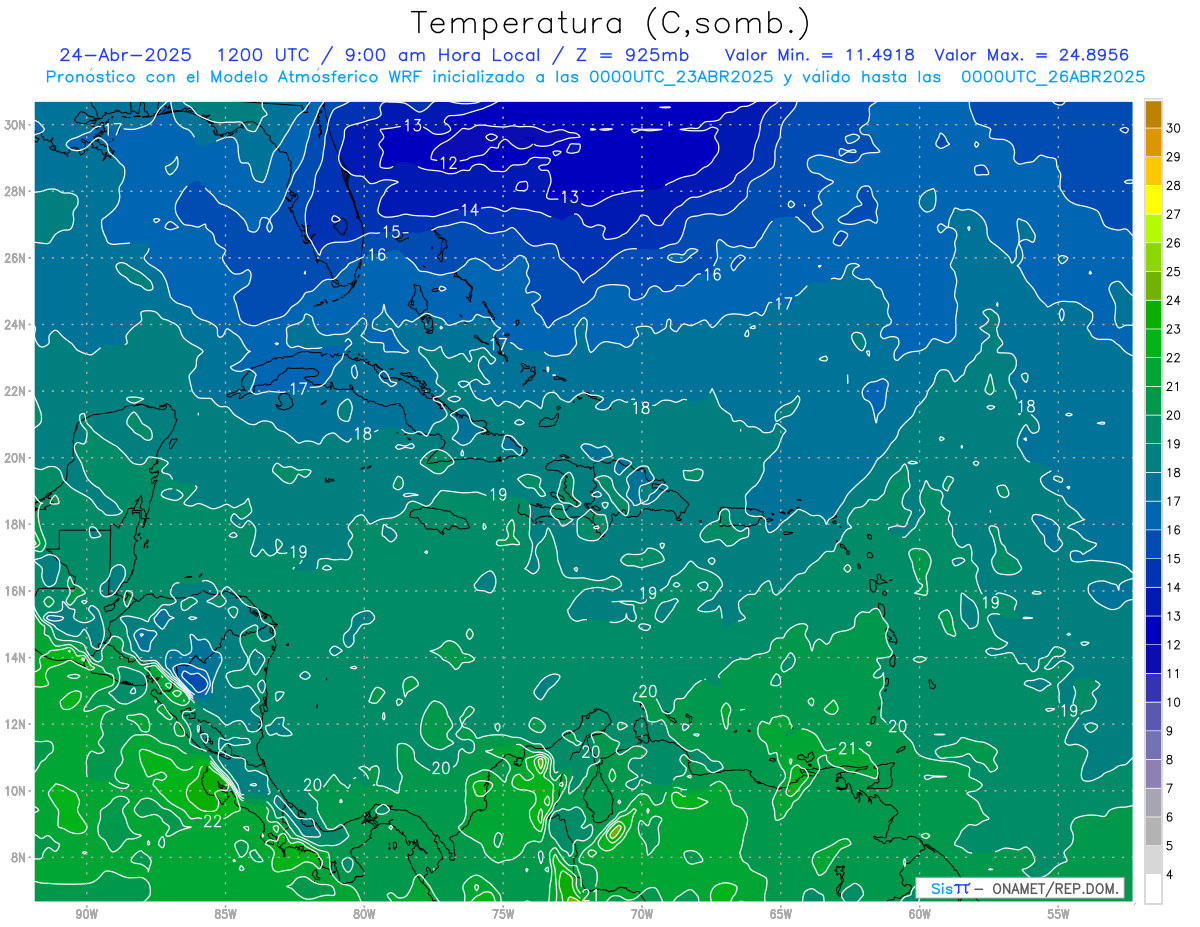Click the color scale label 16

click(x=1173, y=530)
